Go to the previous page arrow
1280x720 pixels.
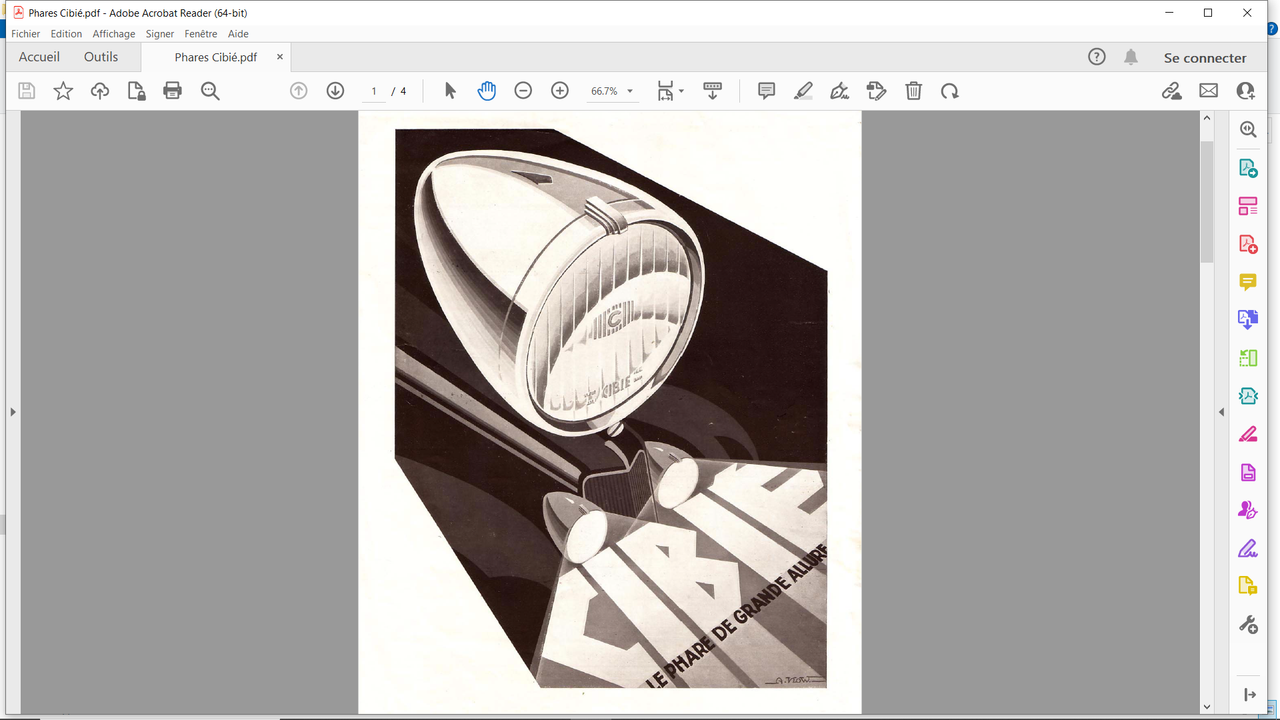tap(298, 91)
